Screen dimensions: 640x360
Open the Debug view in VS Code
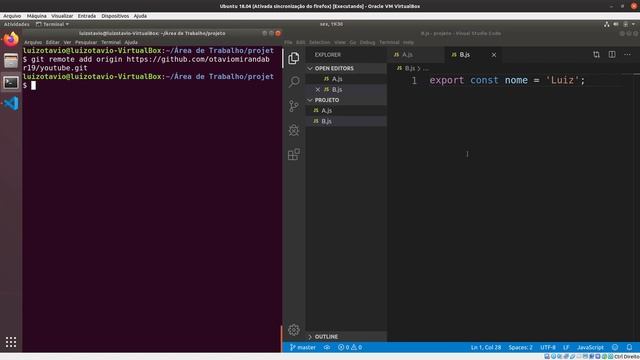coord(293,130)
